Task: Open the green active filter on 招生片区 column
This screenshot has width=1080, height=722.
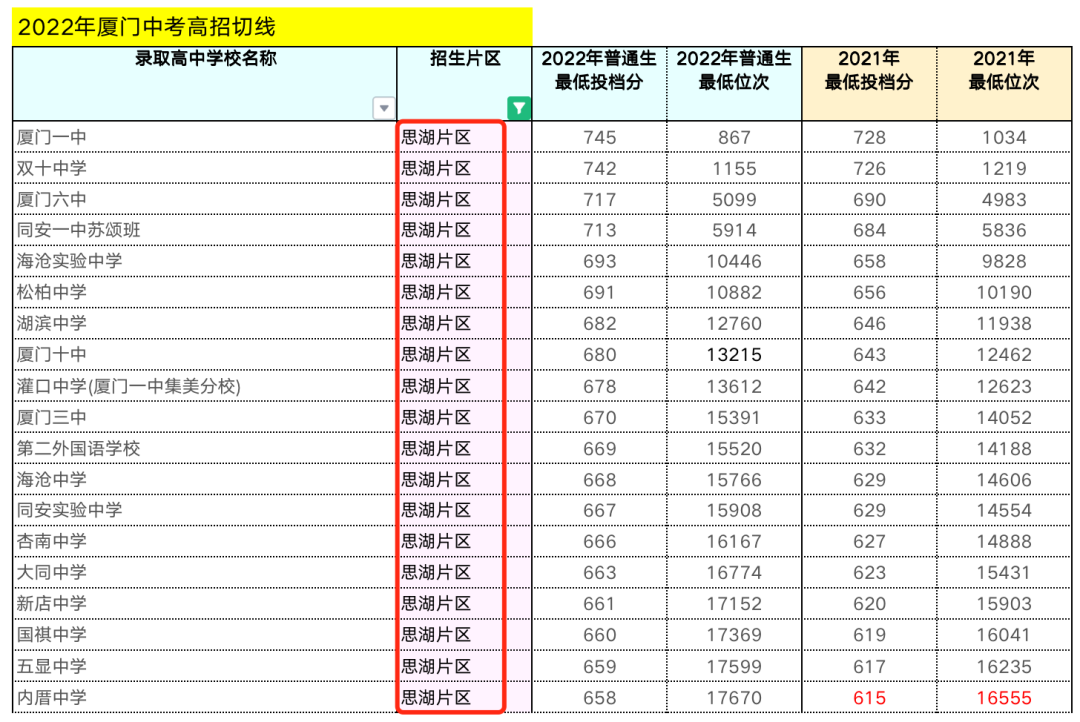Action: pyautogui.click(x=519, y=108)
